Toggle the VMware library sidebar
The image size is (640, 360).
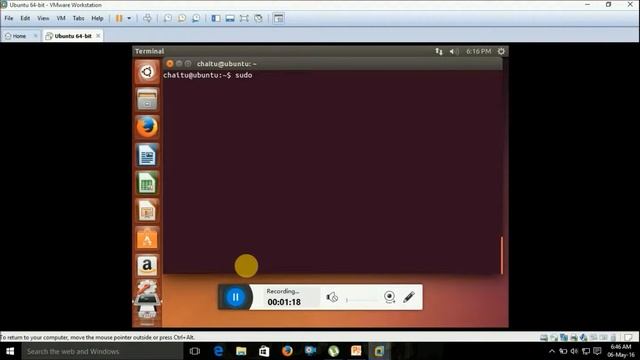(216, 18)
